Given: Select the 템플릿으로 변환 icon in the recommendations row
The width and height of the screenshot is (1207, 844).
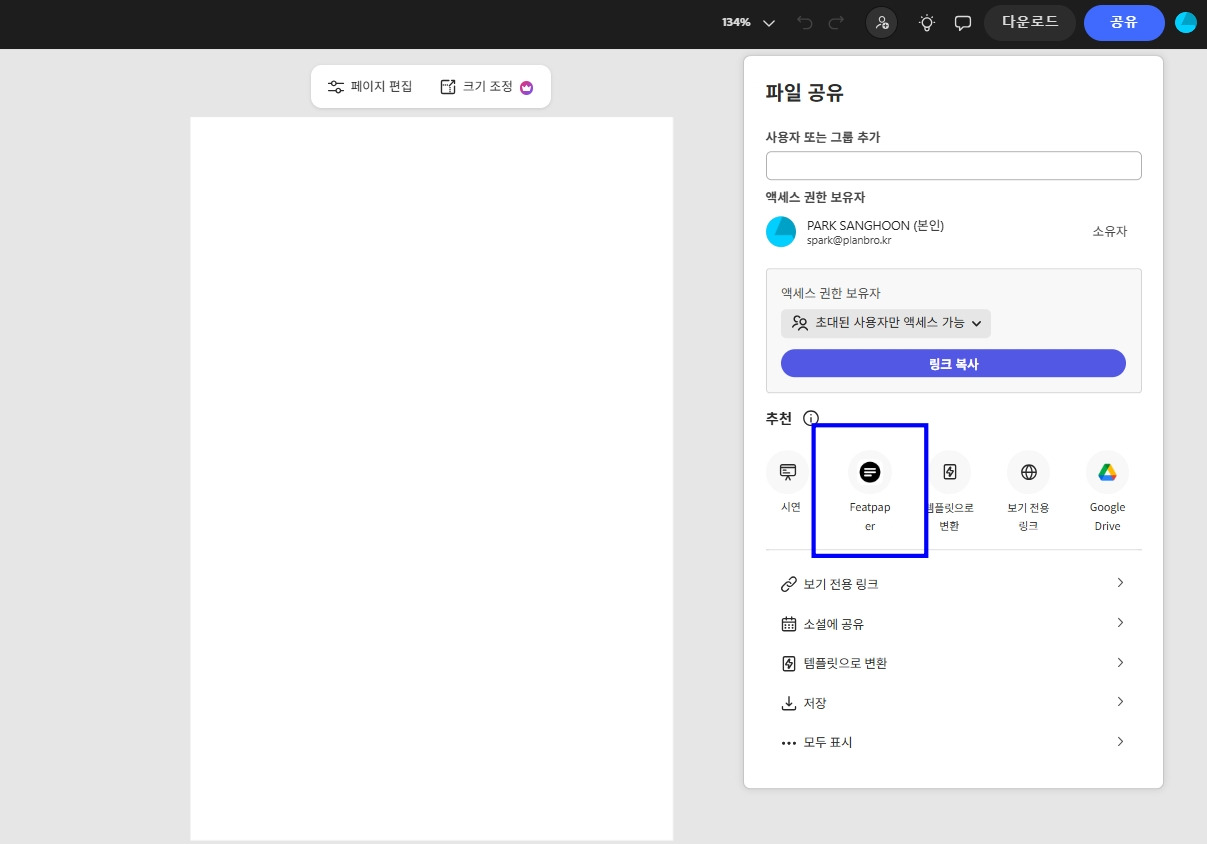Looking at the screenshot, I should [948, 472].
